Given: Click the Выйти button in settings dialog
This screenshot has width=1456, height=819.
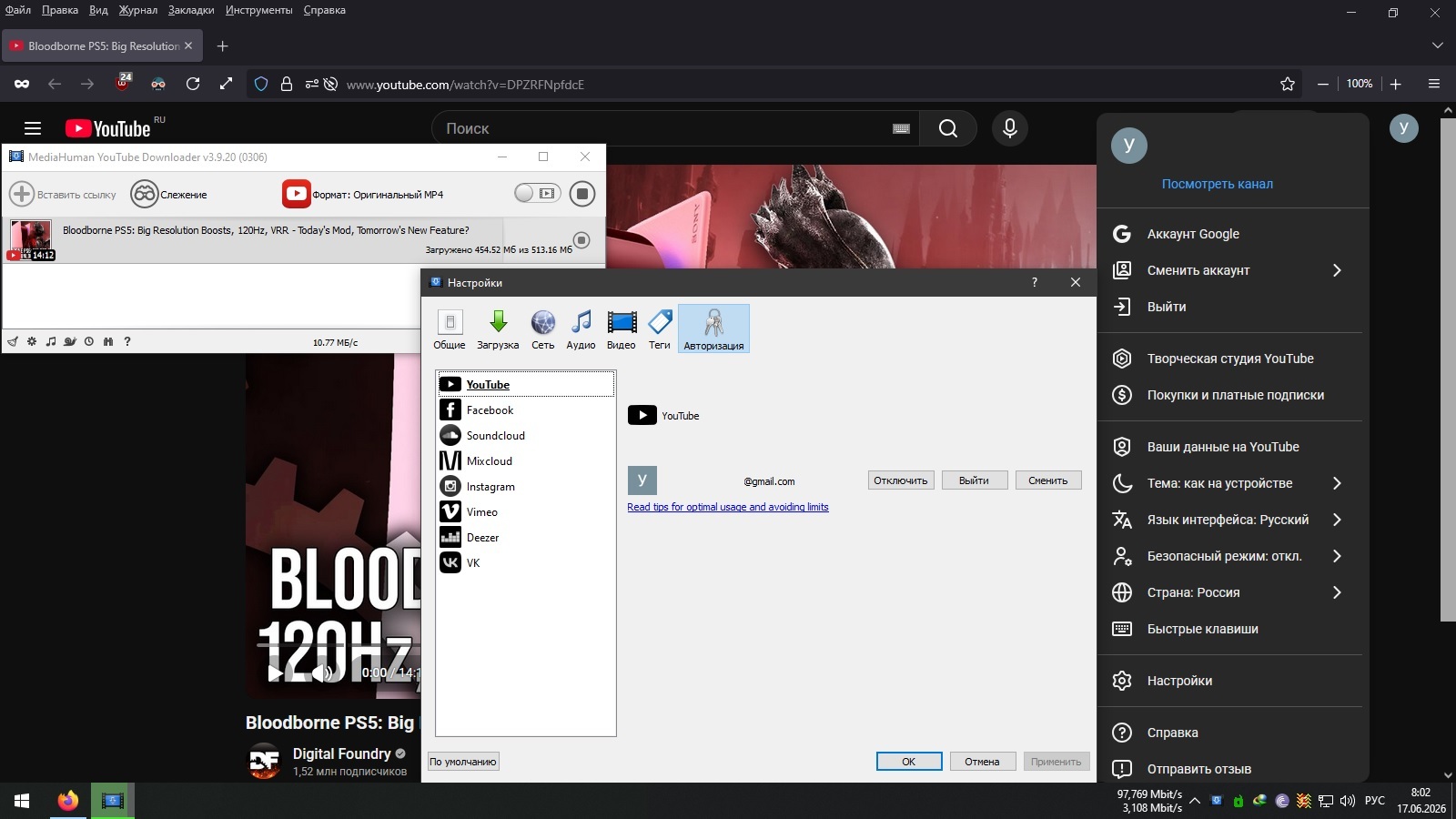Looking at the screenshot, I should click(974, 480).
